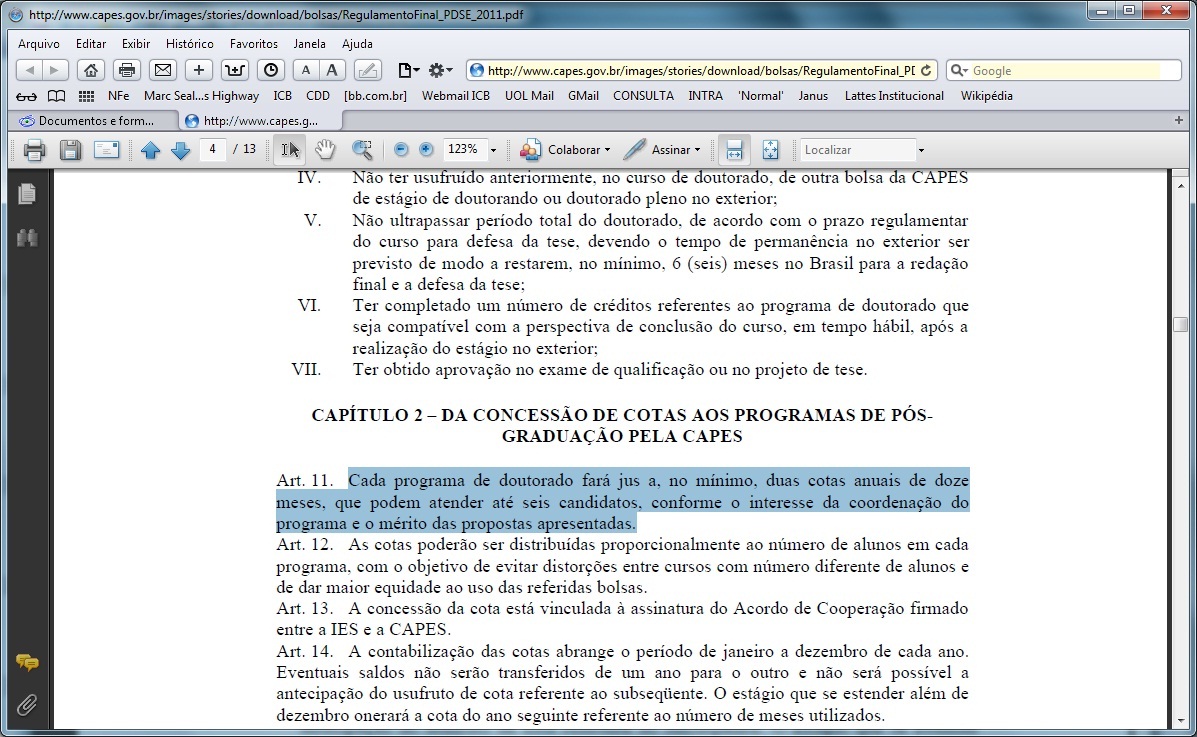
Task: Open the Exibir menu
Action: pos(136,44)
